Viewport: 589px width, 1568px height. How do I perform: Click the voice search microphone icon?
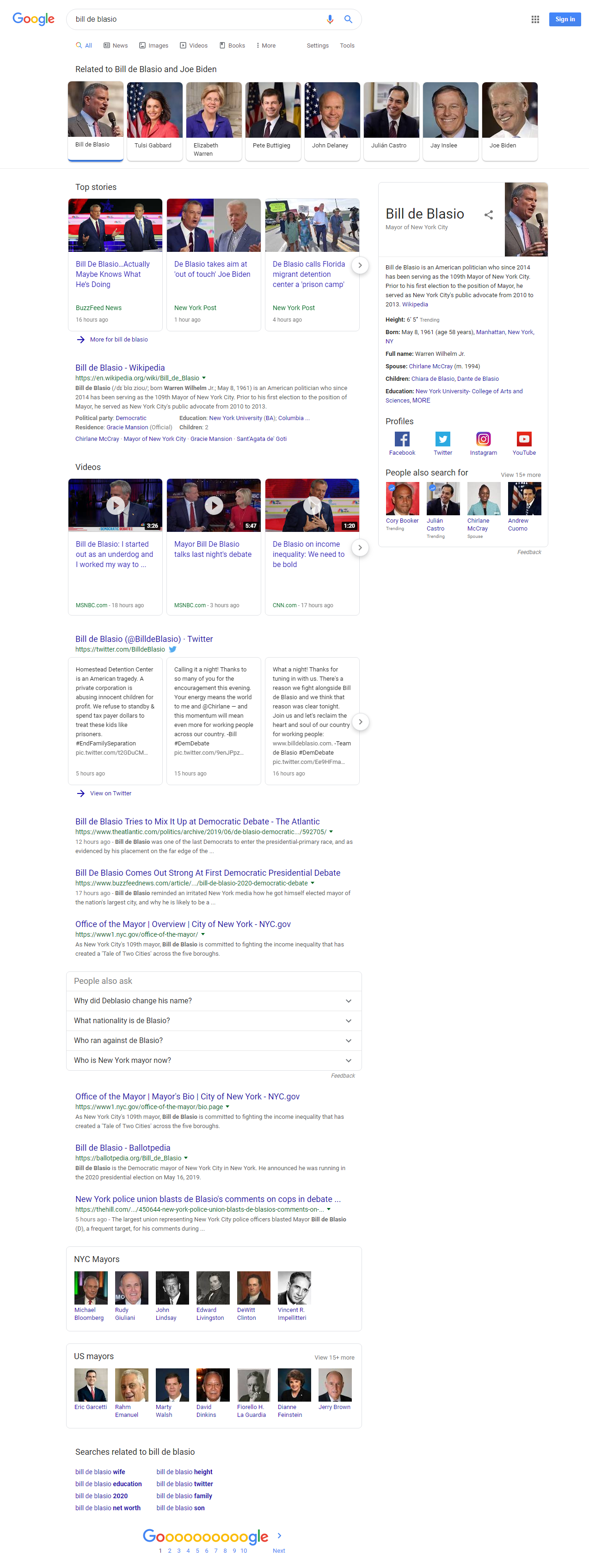(x=330, y=19)
